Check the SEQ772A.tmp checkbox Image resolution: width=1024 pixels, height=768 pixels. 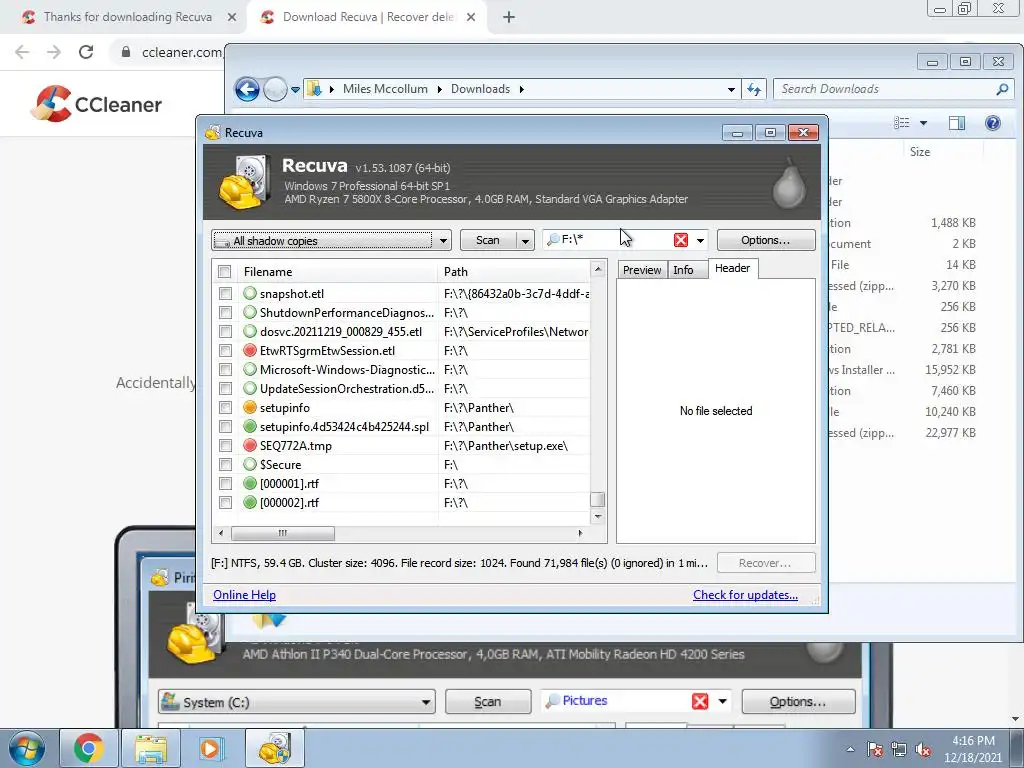point(225,445)
